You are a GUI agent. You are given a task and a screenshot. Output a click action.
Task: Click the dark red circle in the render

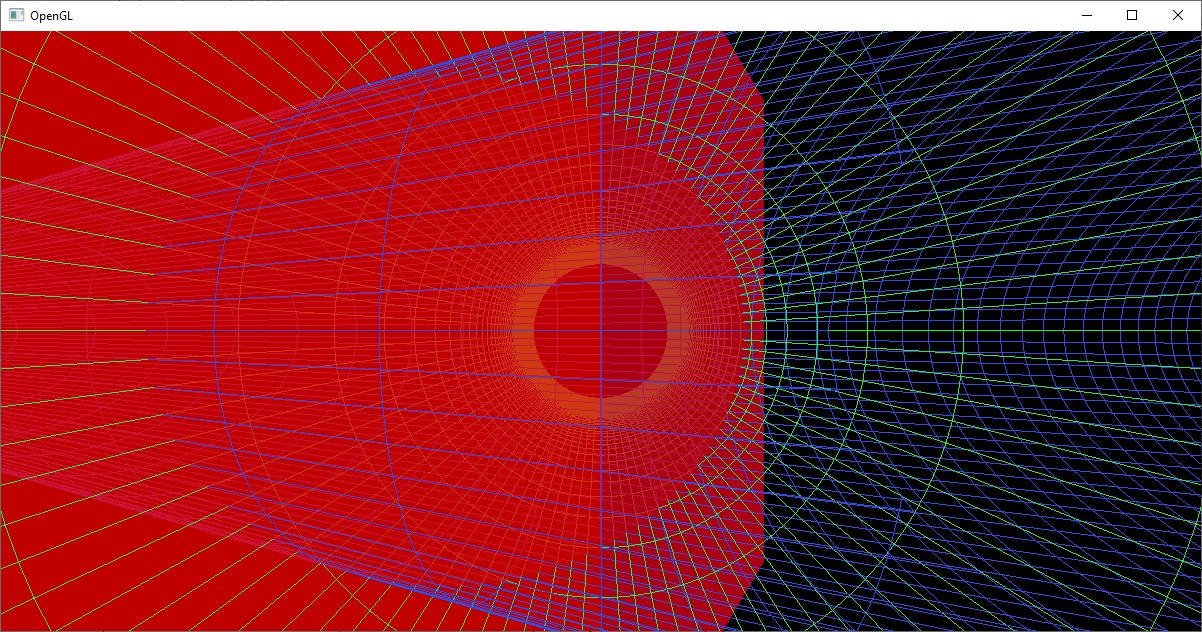pos(600,331)
